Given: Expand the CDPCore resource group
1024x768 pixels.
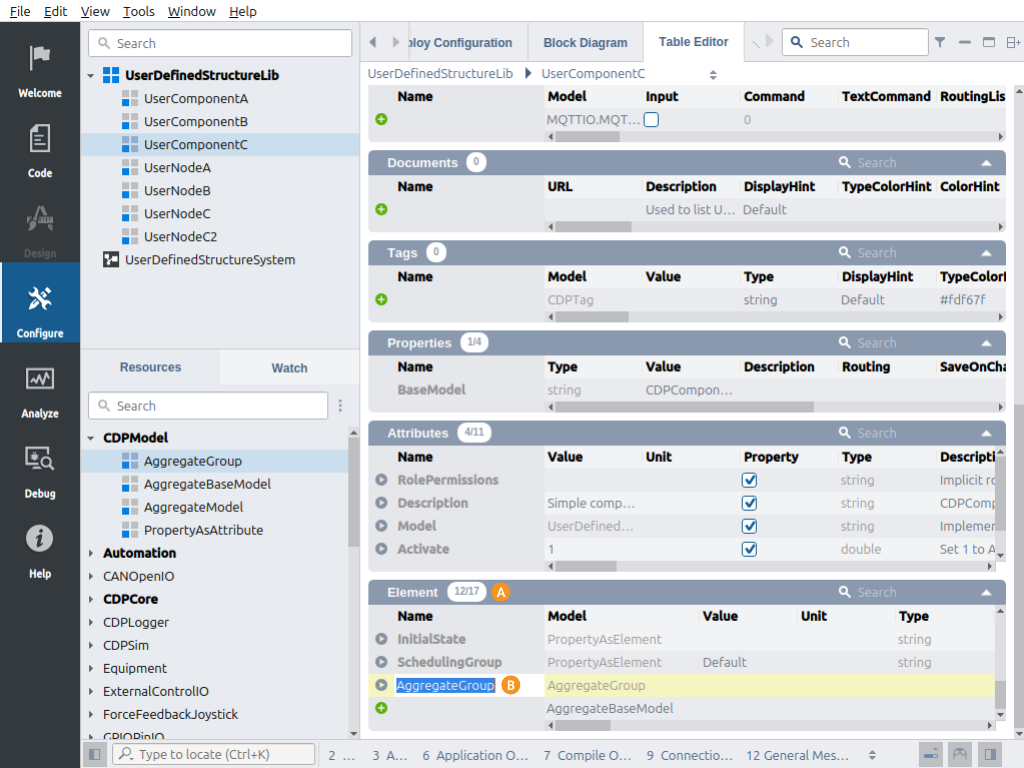Looking at the screenshot, I should [x=91, y=600].
